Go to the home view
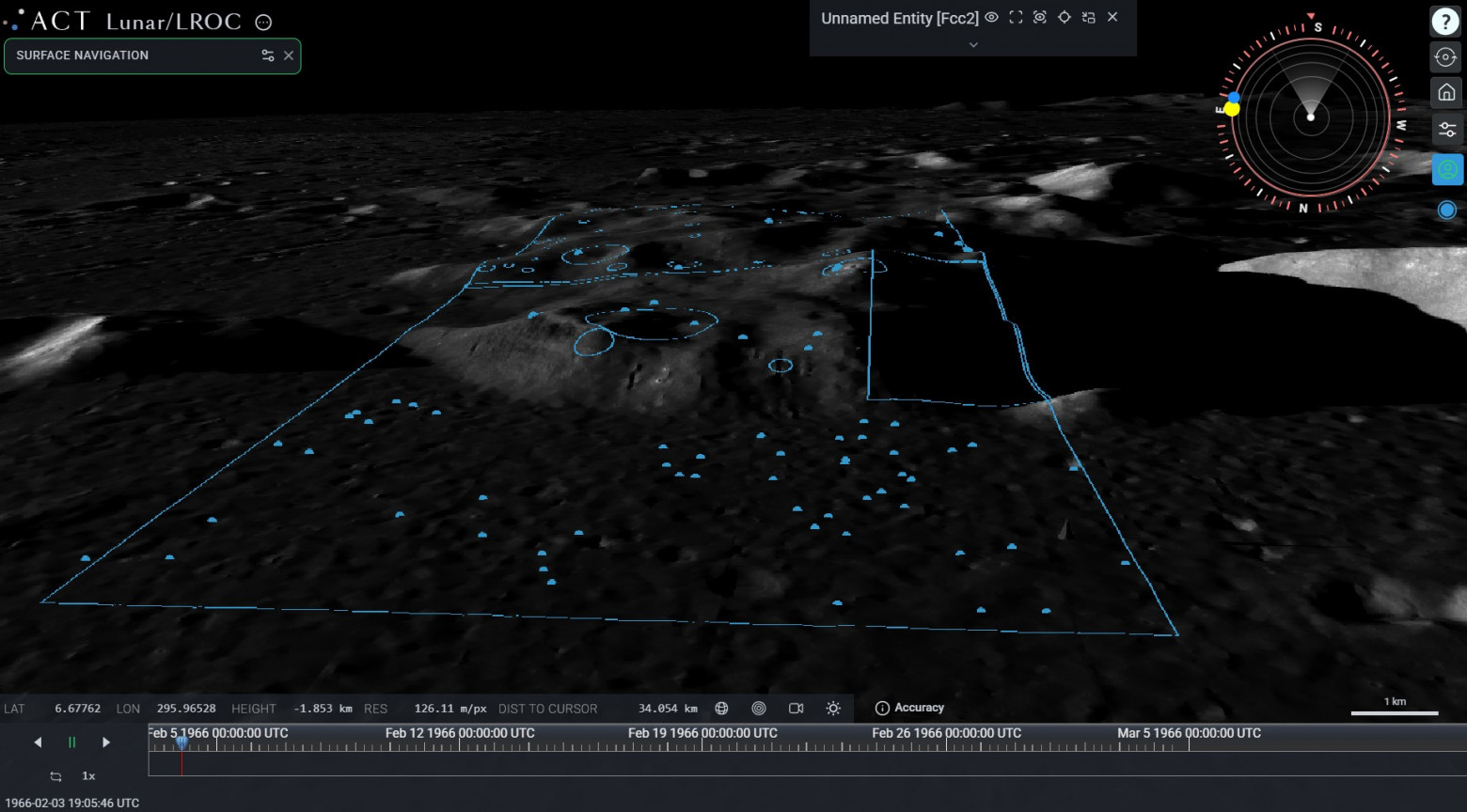 click(1447, 92)
